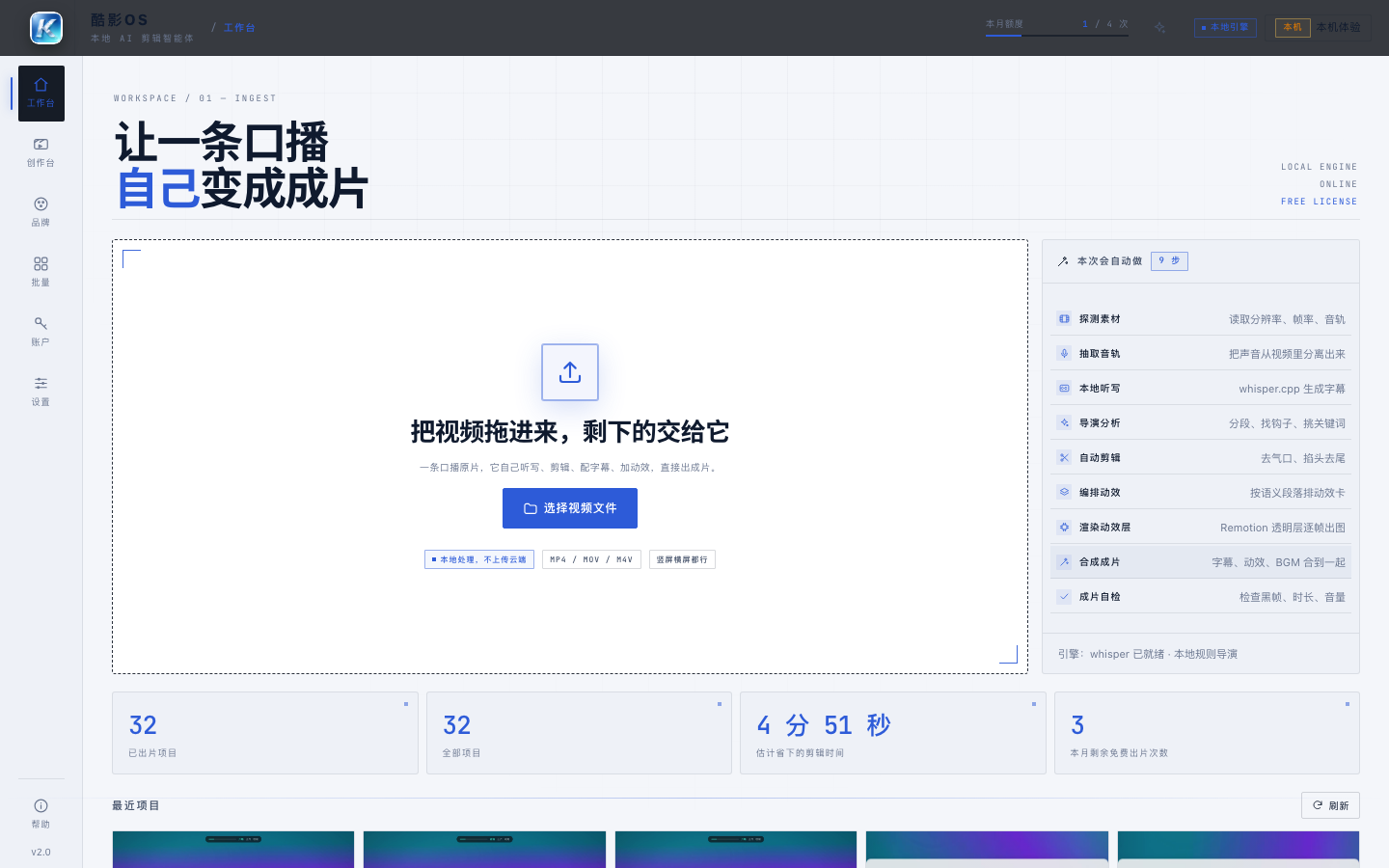Screen dimensions: 1389x868
Task: Open the 工作台 home sidebar item
Action: click(x=41, y=94)
